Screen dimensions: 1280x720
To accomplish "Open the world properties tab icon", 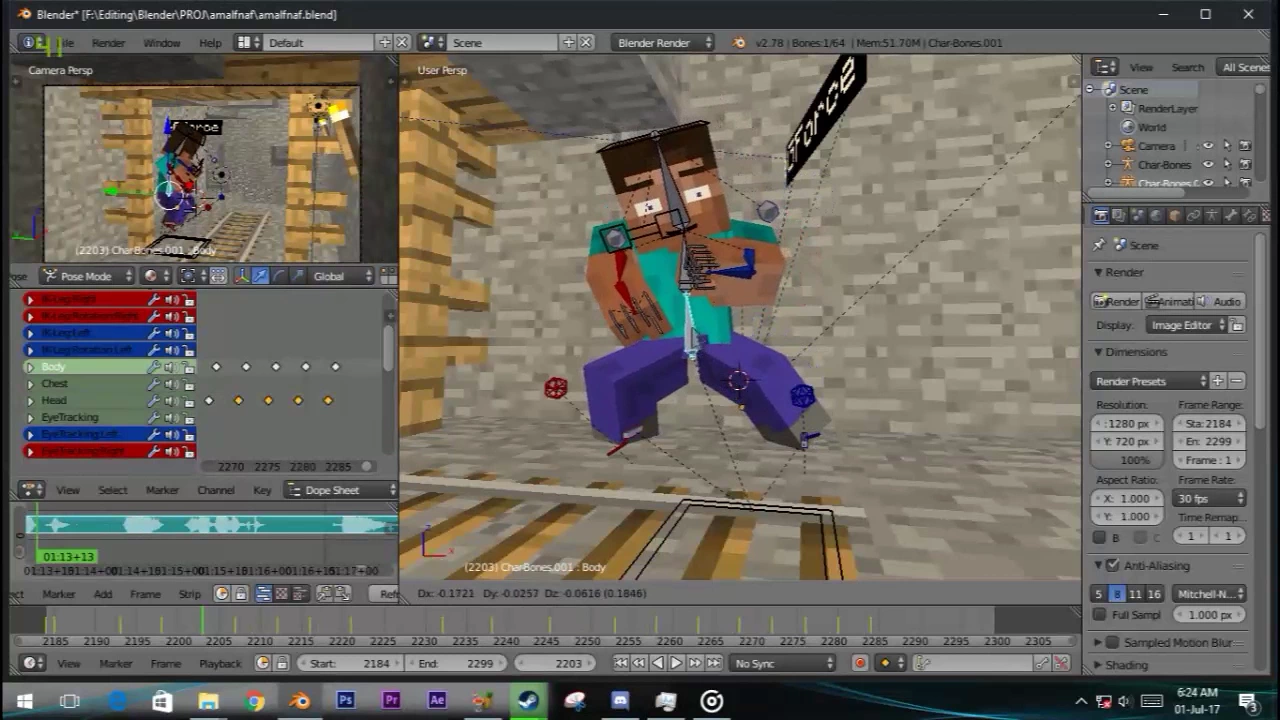I will tap(1156, 215).
